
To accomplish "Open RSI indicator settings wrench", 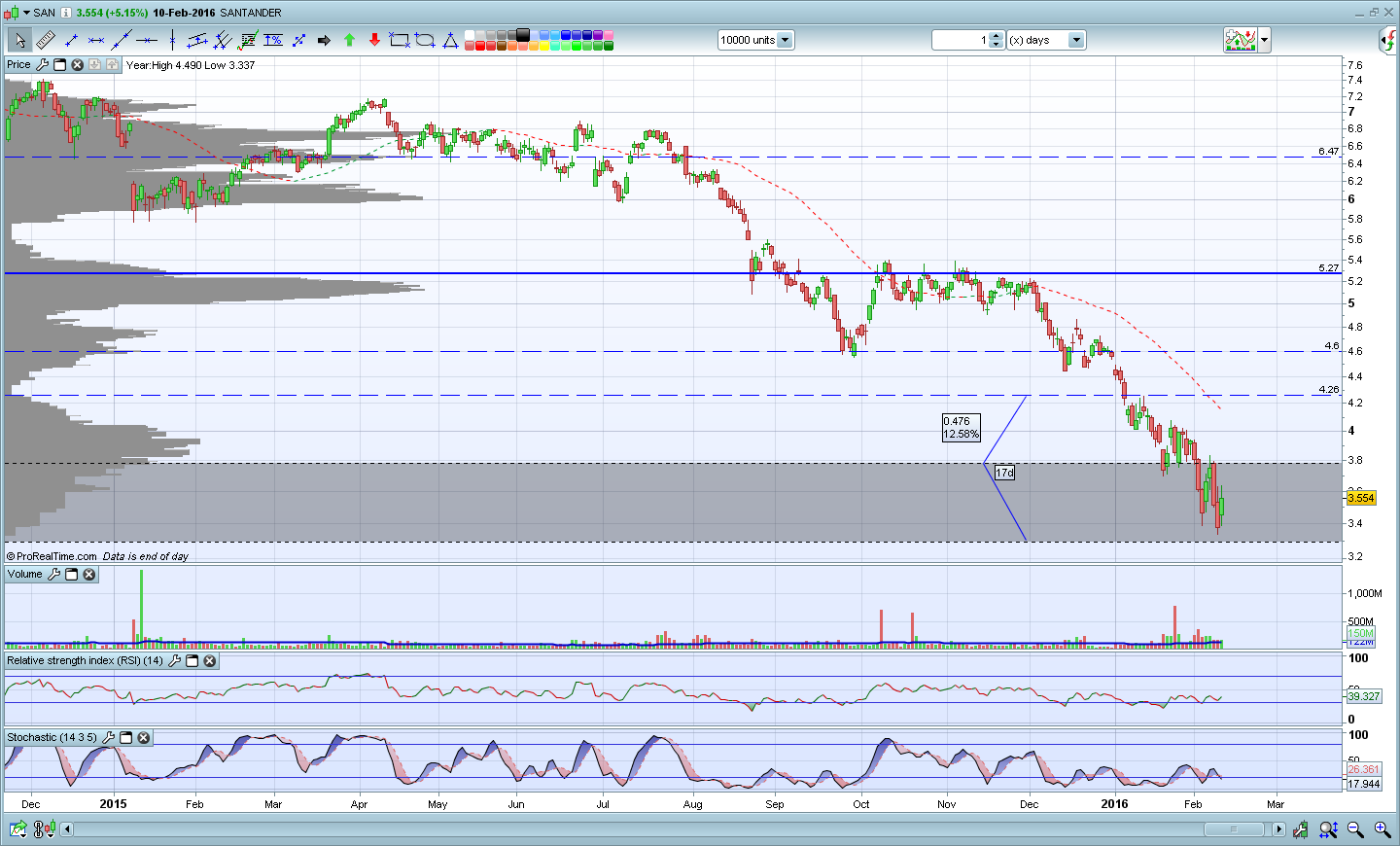I will coord(174,660).
